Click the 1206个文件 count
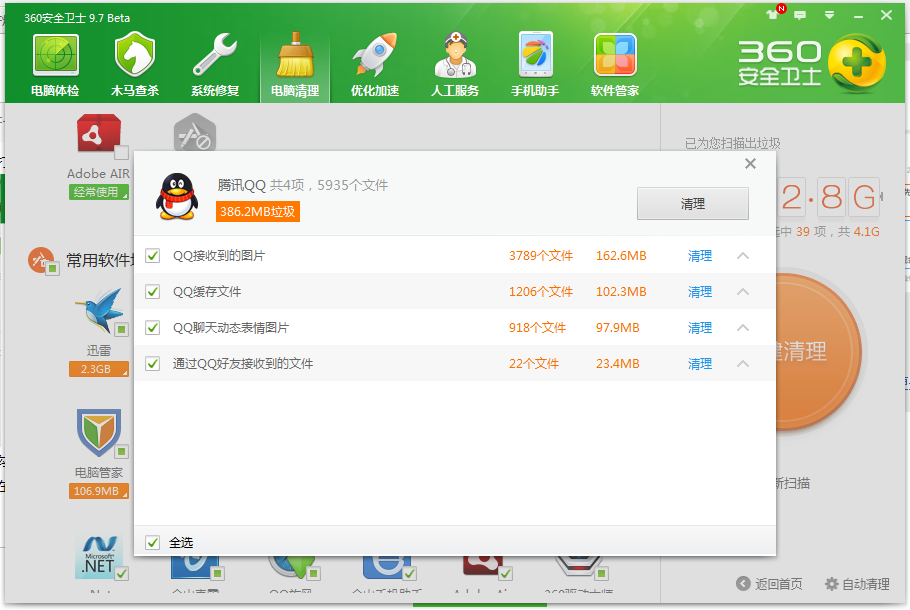 541,291
